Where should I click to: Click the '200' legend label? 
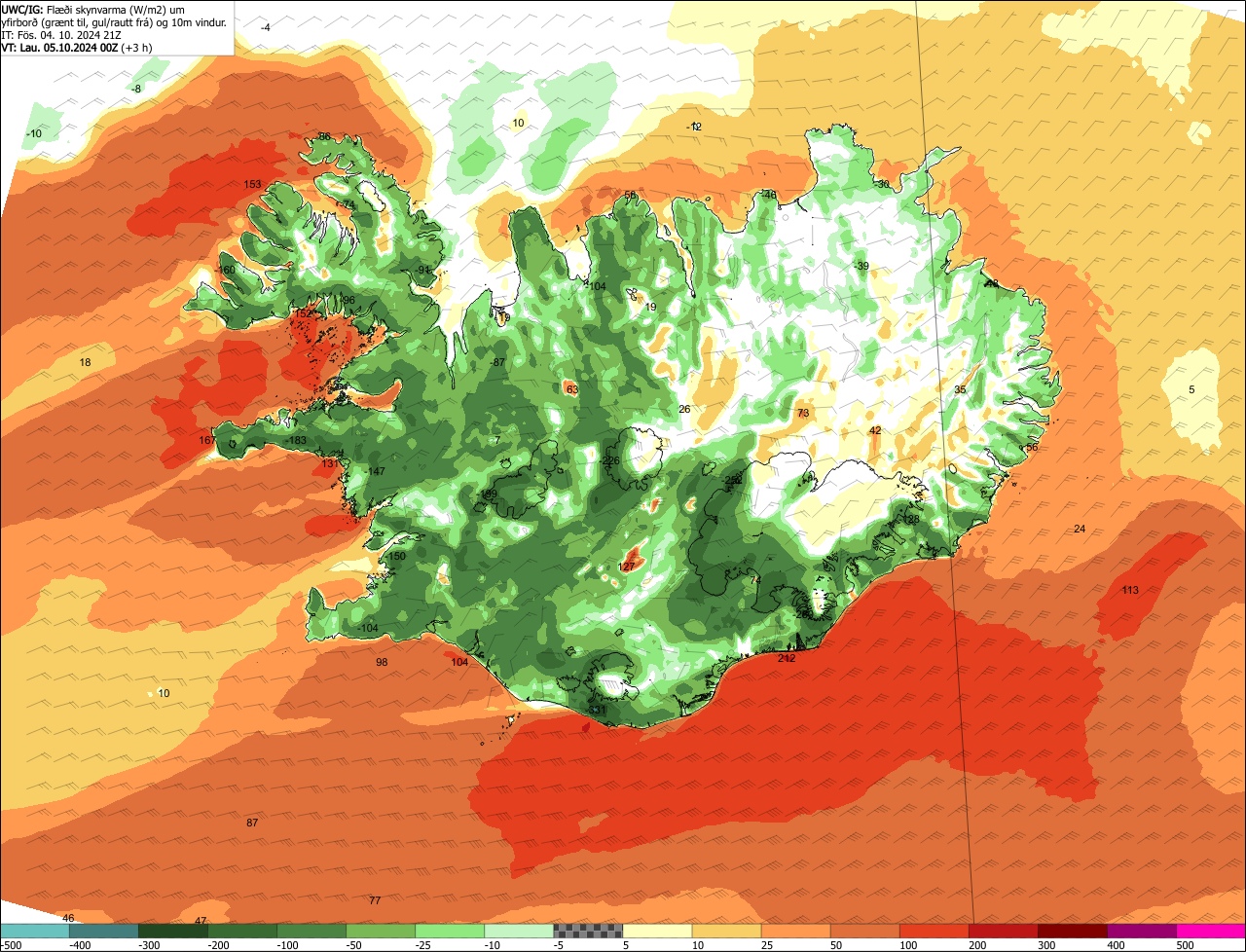[978, 945]
